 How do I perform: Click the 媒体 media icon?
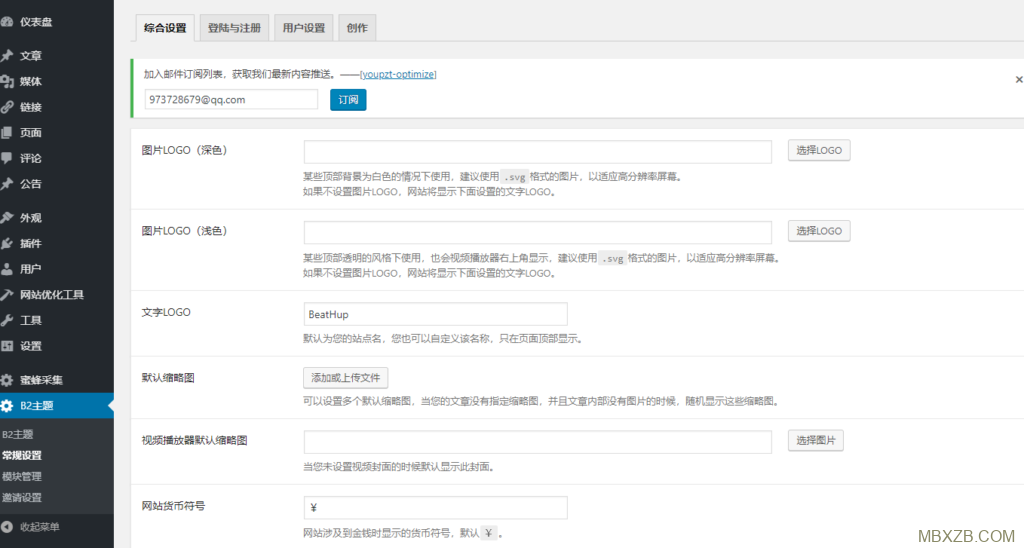click(x=7, y=81)
